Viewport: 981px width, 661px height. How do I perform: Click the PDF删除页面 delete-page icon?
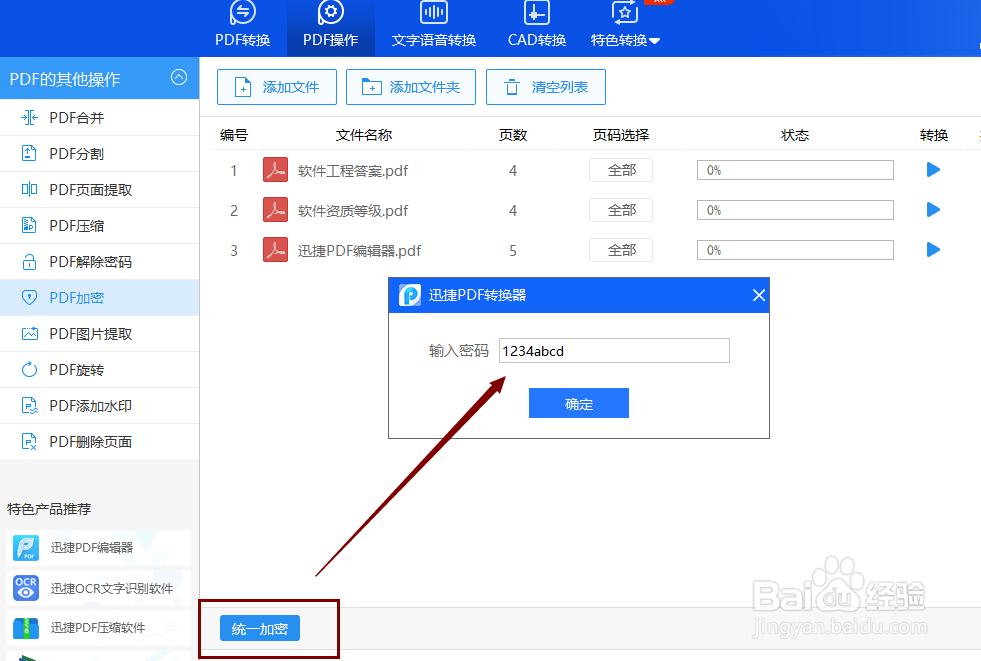(x=29, y=442)
